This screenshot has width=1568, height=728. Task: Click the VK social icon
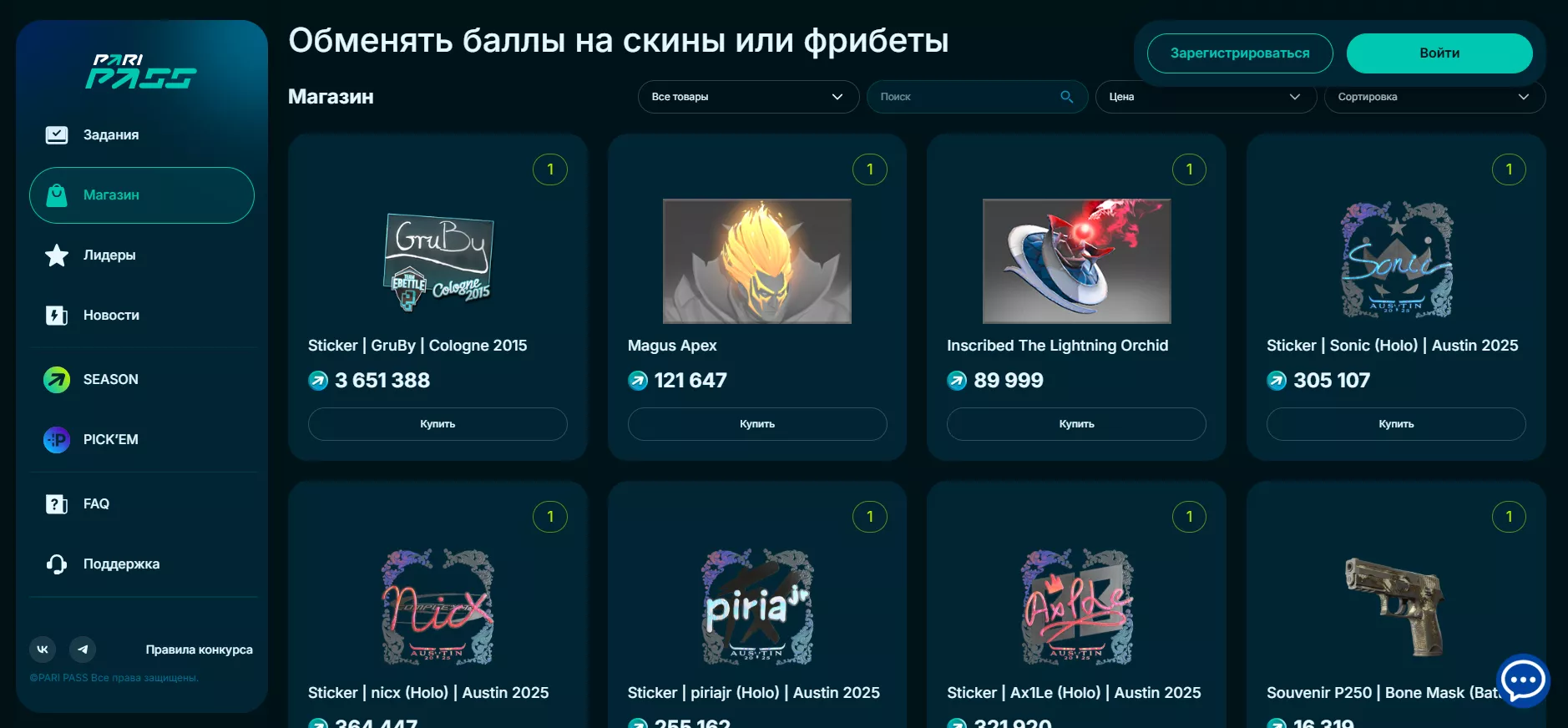43,649
